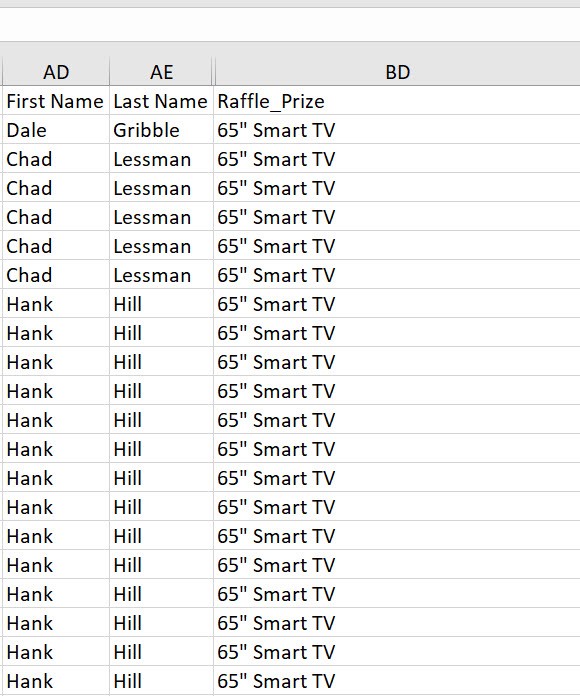Click the Raffle_Prize header cell
Screen dimensions: 580x696
[x=397, y=101]
